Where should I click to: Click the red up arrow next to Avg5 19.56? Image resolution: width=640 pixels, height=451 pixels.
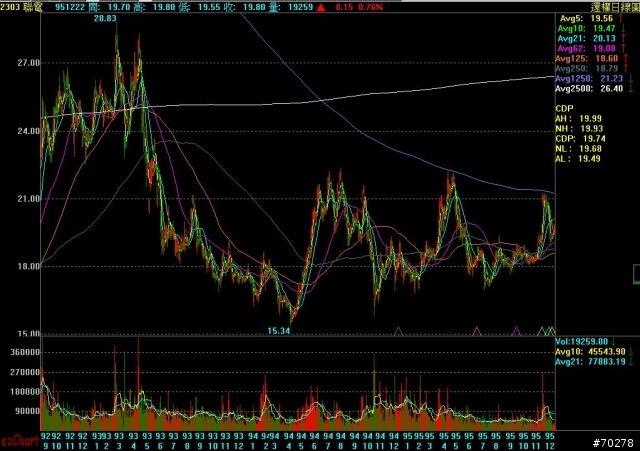coord(621,18)
